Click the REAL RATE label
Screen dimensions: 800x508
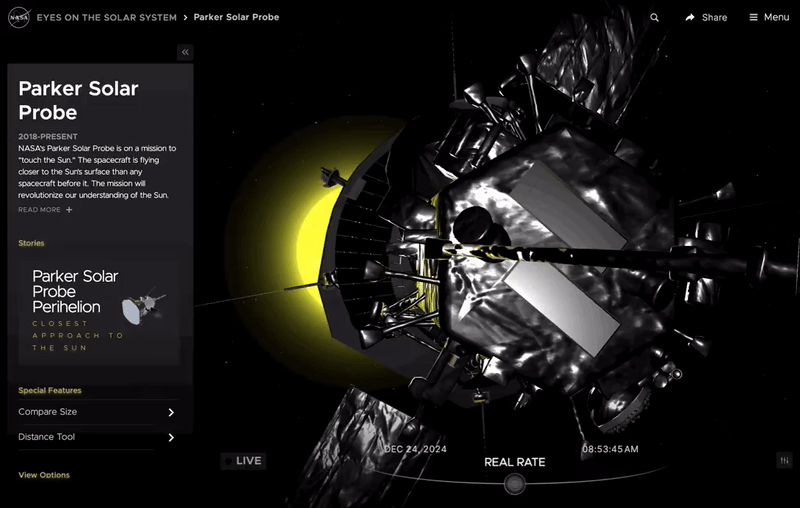click(515, 462)
